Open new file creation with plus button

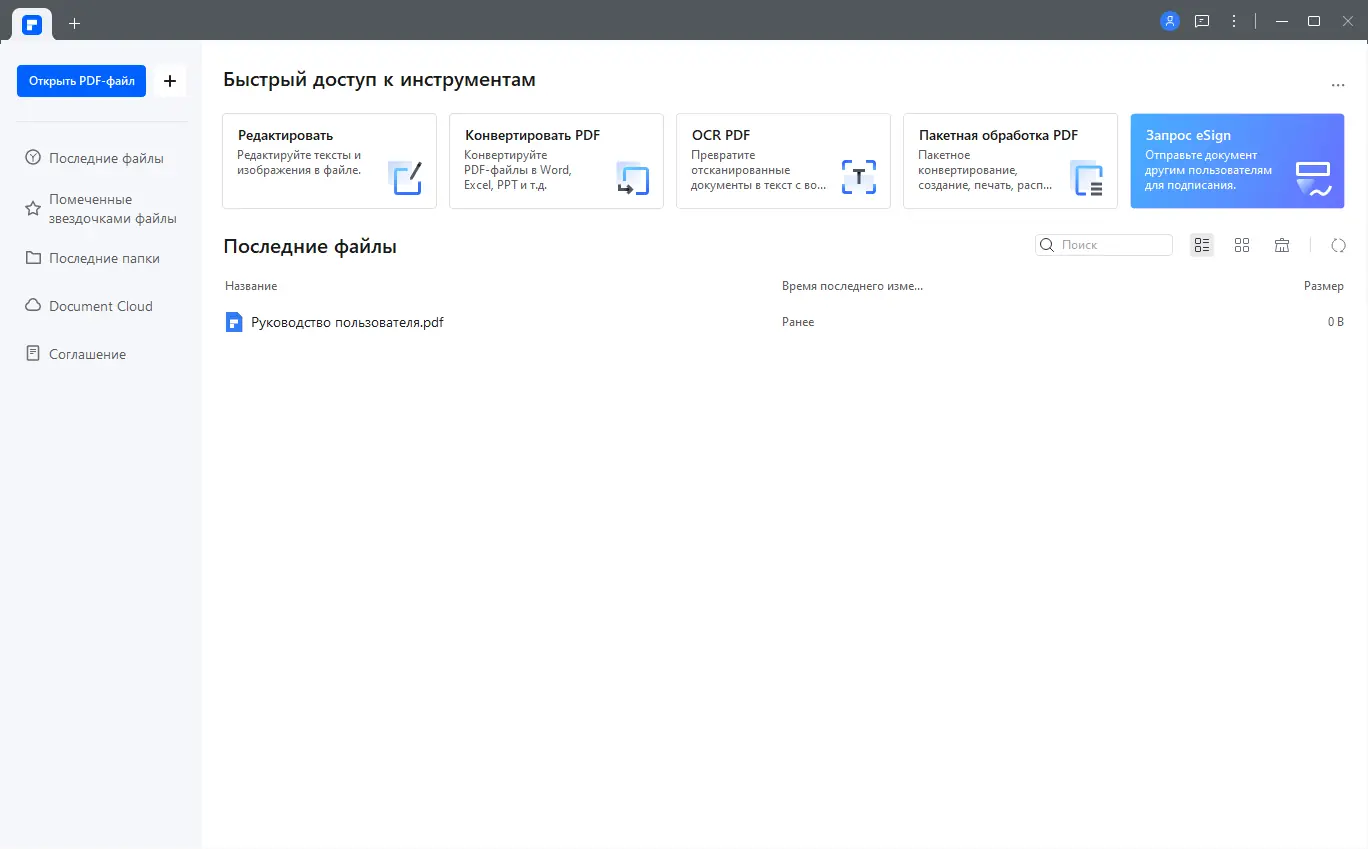click(x=170, y=81)
